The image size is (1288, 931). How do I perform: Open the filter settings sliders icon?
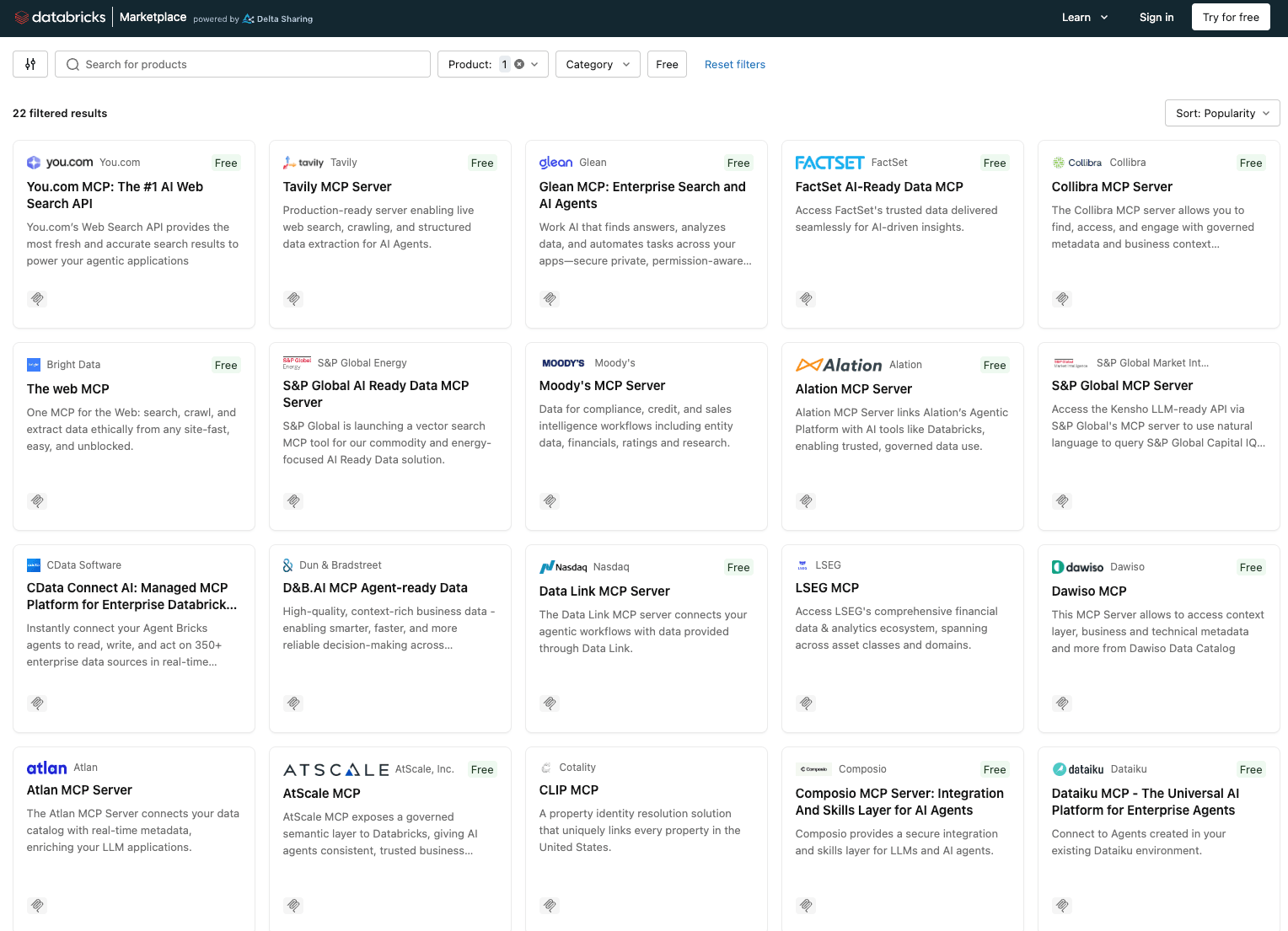[x=30, y=64]
